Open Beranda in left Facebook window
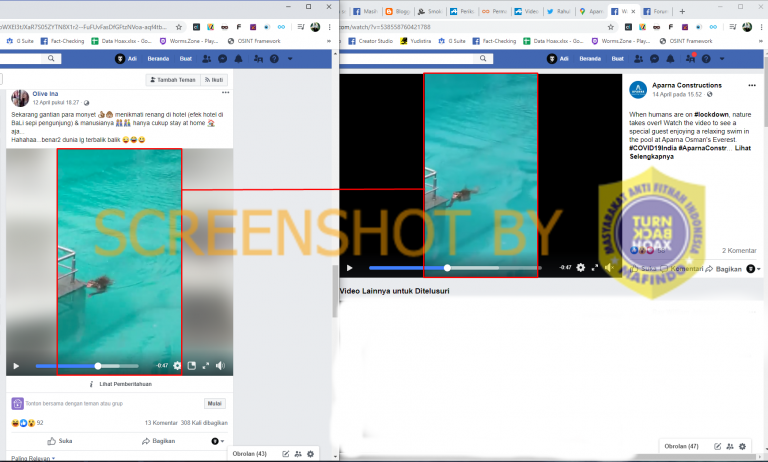Viewport: 768px width, 462px height. 158,59
